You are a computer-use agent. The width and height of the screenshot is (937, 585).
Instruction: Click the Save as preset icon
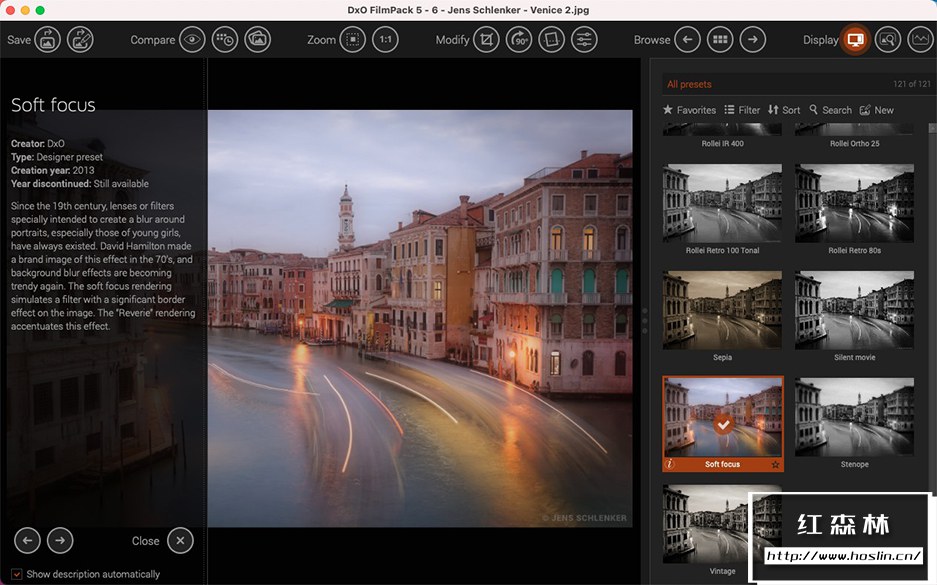point(80,40)
